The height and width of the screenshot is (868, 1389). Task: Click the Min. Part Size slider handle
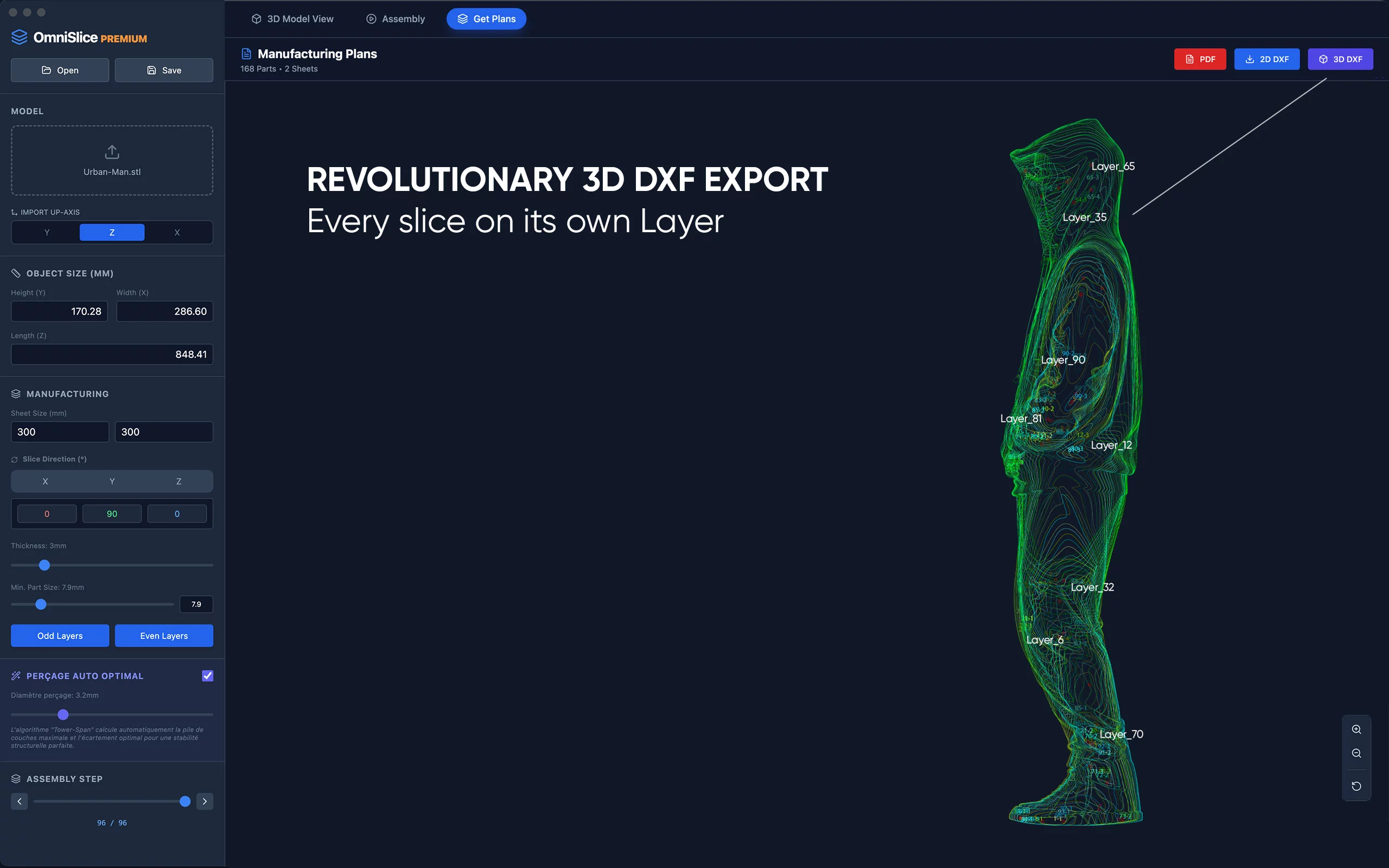point(41,604)
